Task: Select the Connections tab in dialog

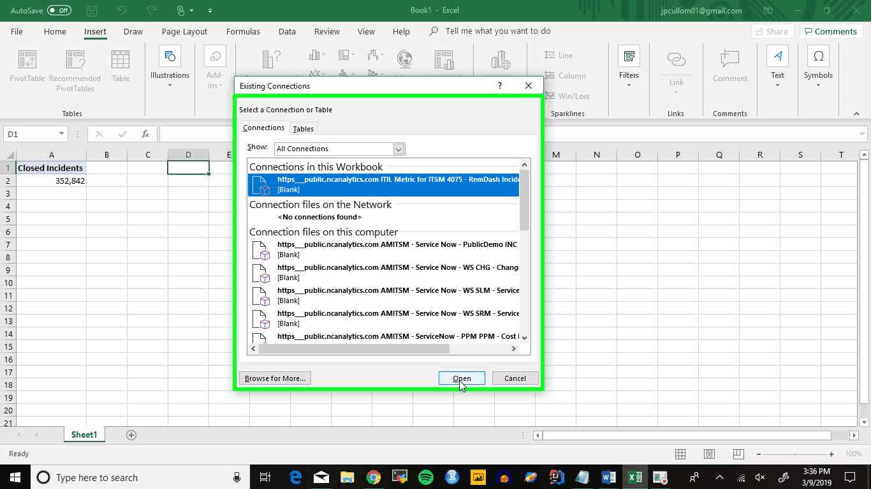Action: pos(264,128)
